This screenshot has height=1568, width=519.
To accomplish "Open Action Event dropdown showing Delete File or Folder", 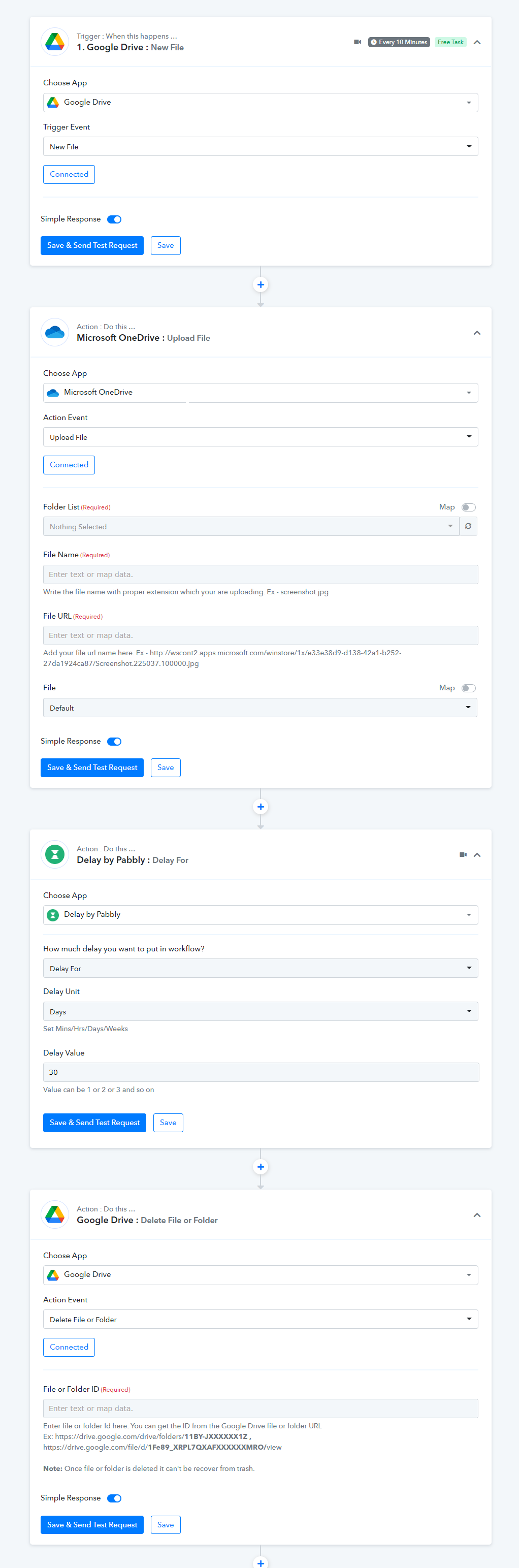I will [x=261, y=1319].
